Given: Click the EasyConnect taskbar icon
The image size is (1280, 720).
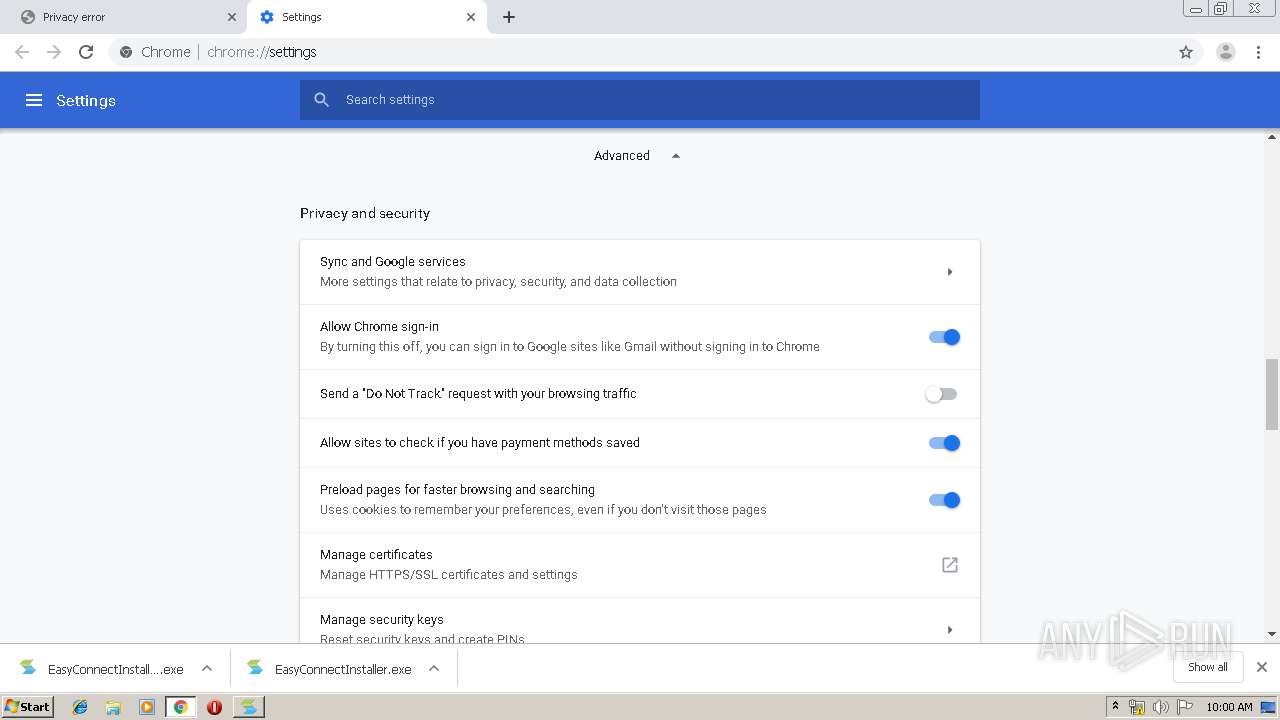Looking at the screenshot, I should pyautogui.click(x=249, y=707).
